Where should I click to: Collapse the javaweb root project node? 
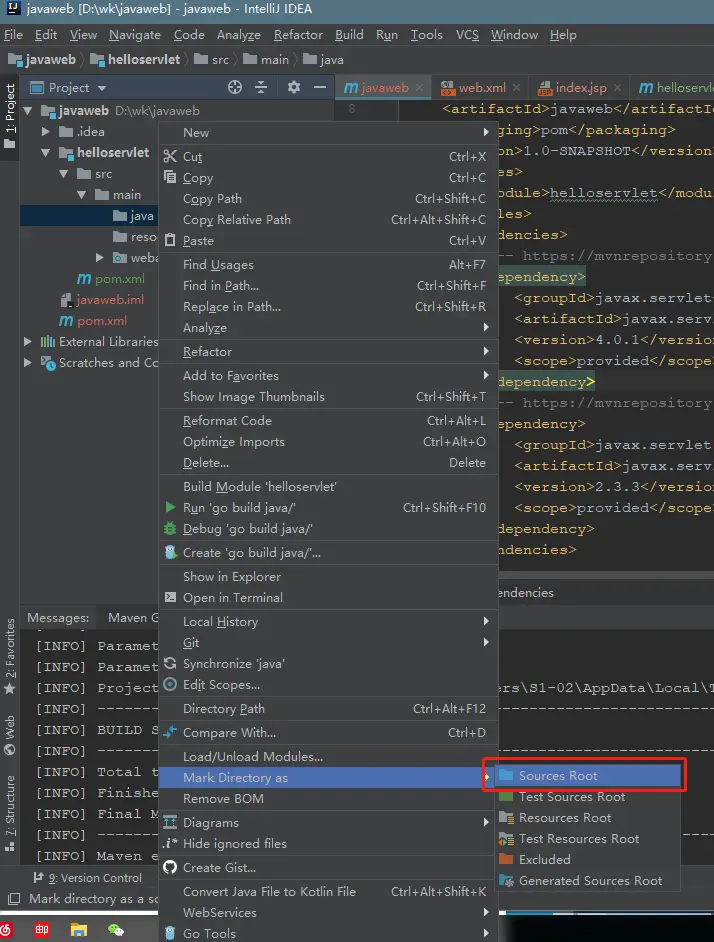point(28,111)
